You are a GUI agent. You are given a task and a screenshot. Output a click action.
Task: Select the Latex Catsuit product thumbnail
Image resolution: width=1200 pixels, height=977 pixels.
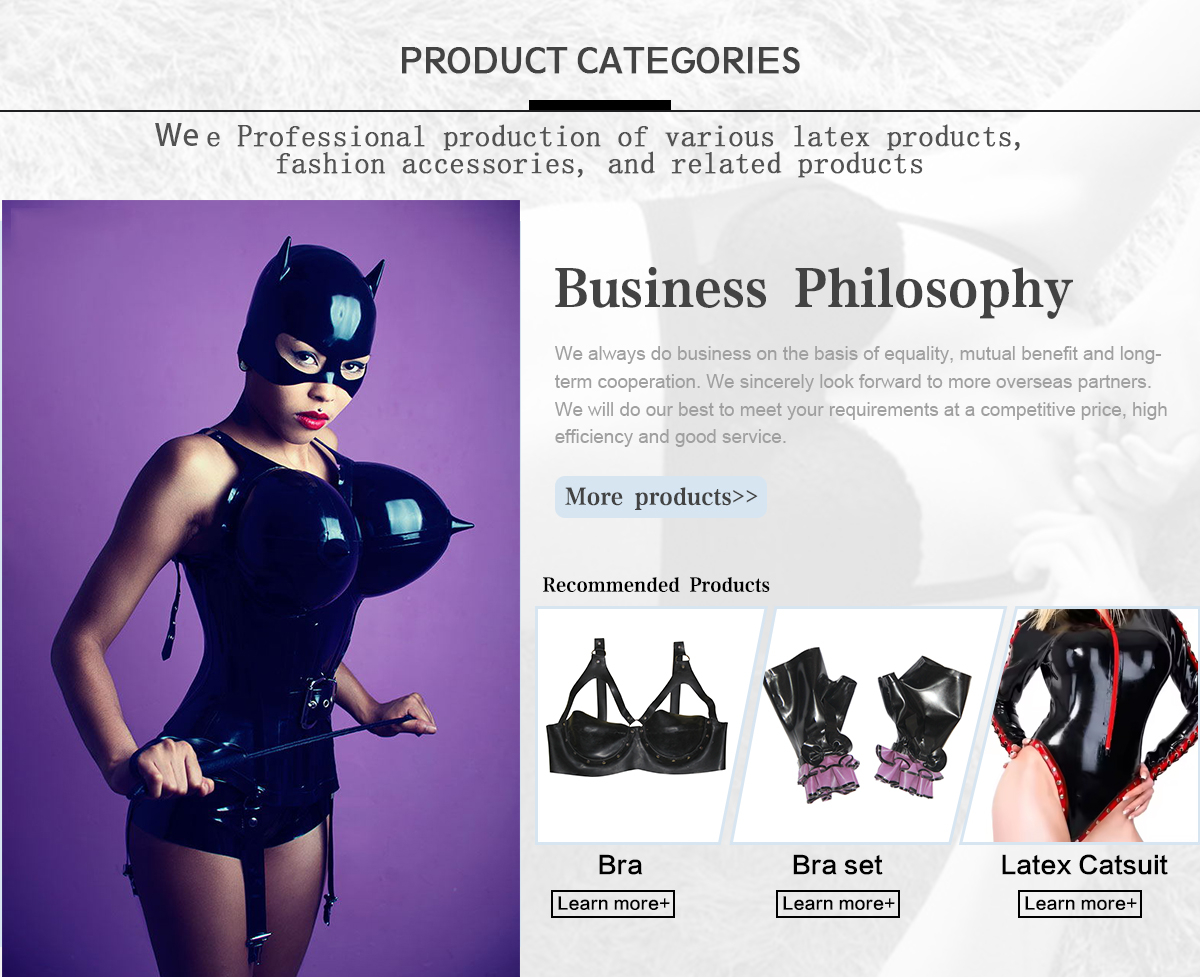coord(1082,725)
